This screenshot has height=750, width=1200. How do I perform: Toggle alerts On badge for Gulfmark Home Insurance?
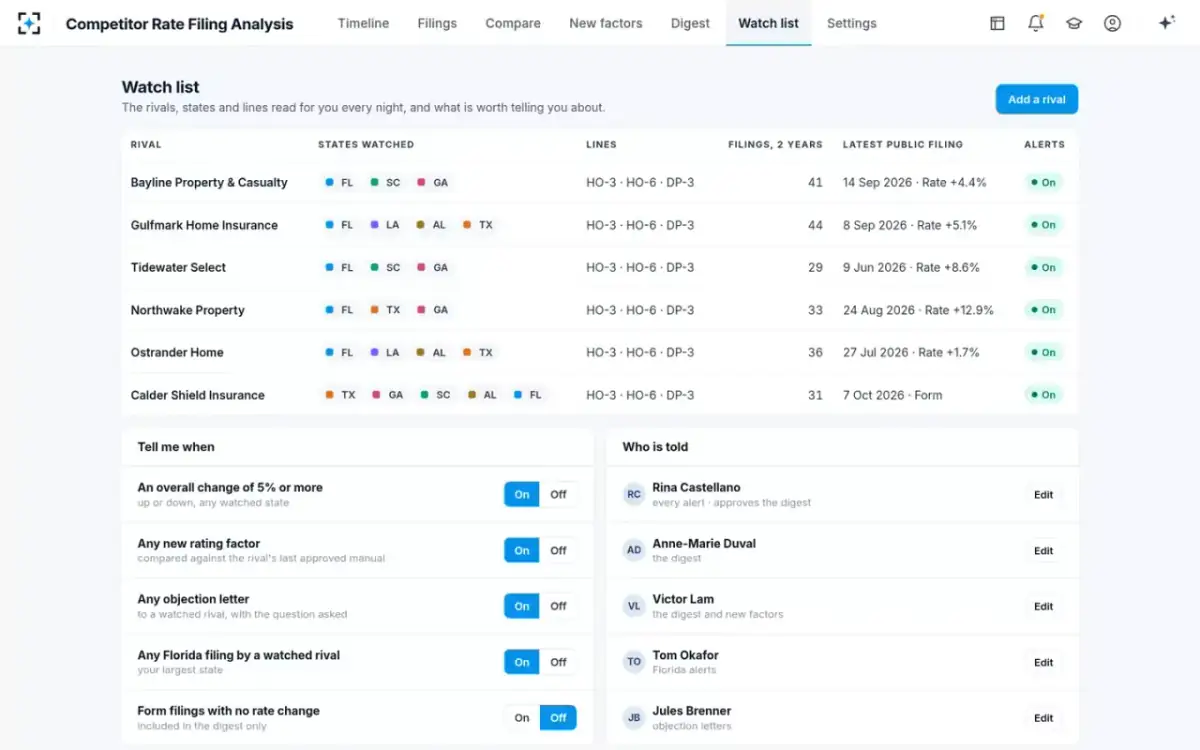click(x=1043, y=225)
